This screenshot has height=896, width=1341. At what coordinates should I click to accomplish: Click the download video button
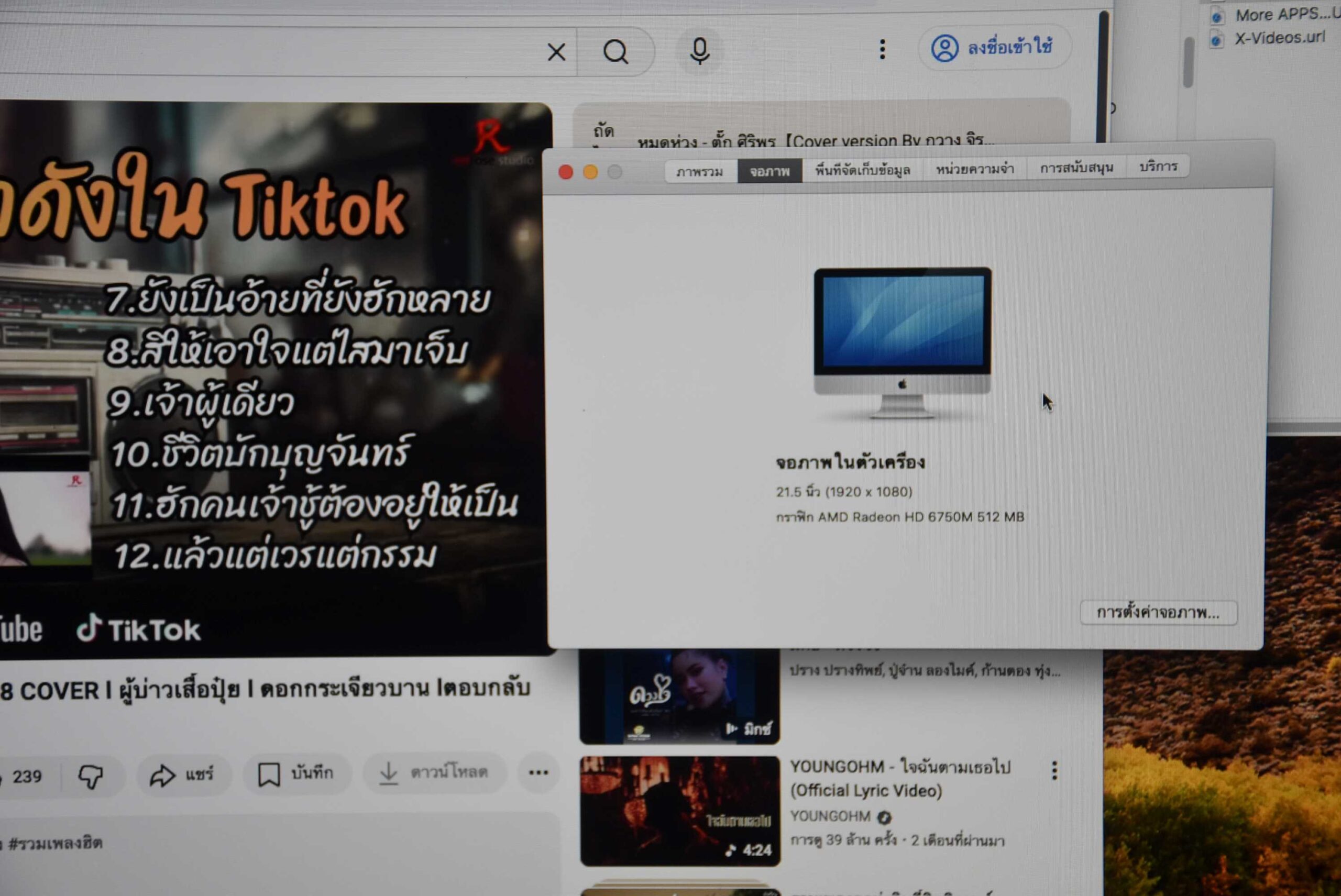coord(434,772)
